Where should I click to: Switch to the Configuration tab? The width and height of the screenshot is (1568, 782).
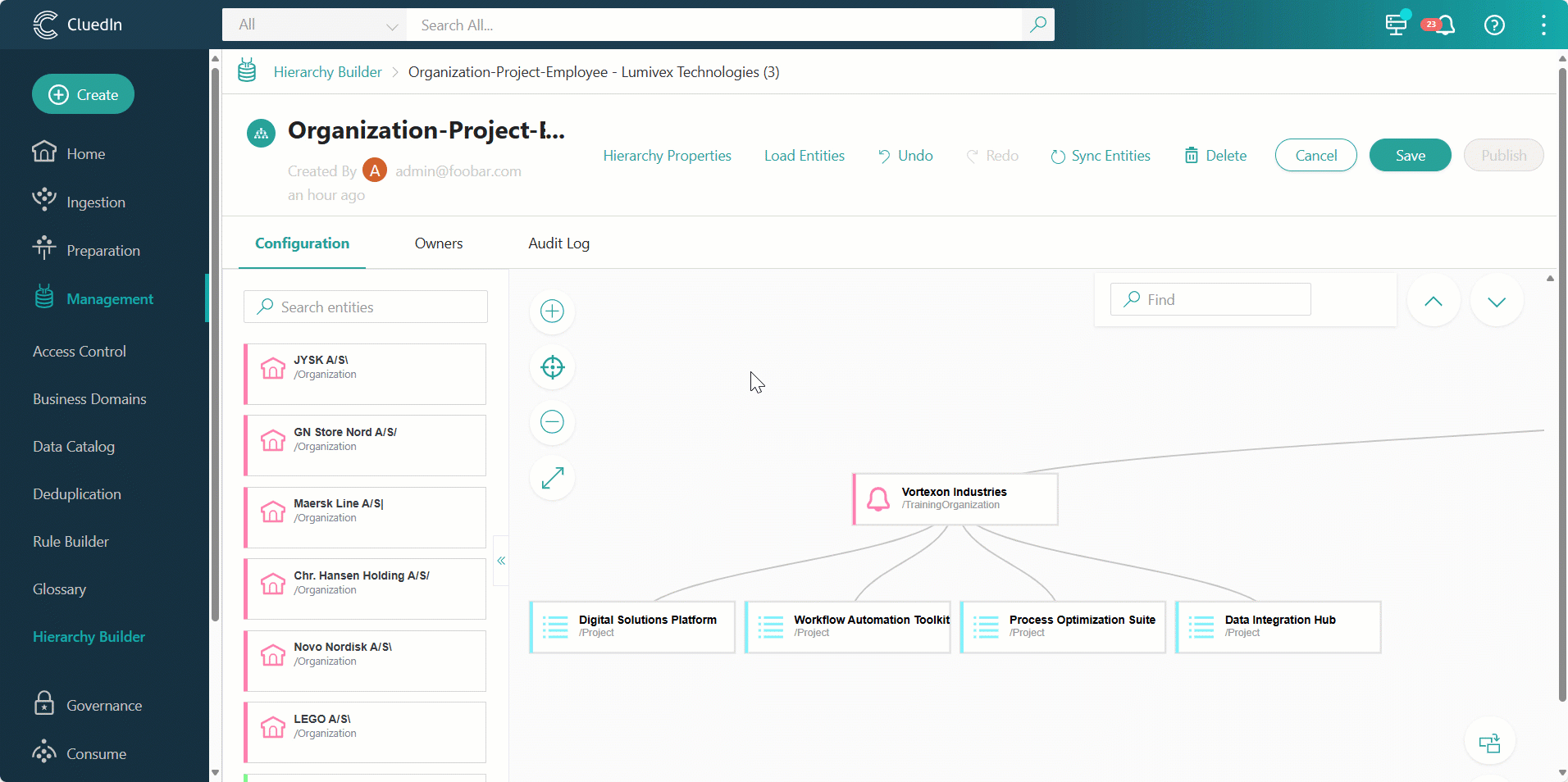[x=302, y=243]
